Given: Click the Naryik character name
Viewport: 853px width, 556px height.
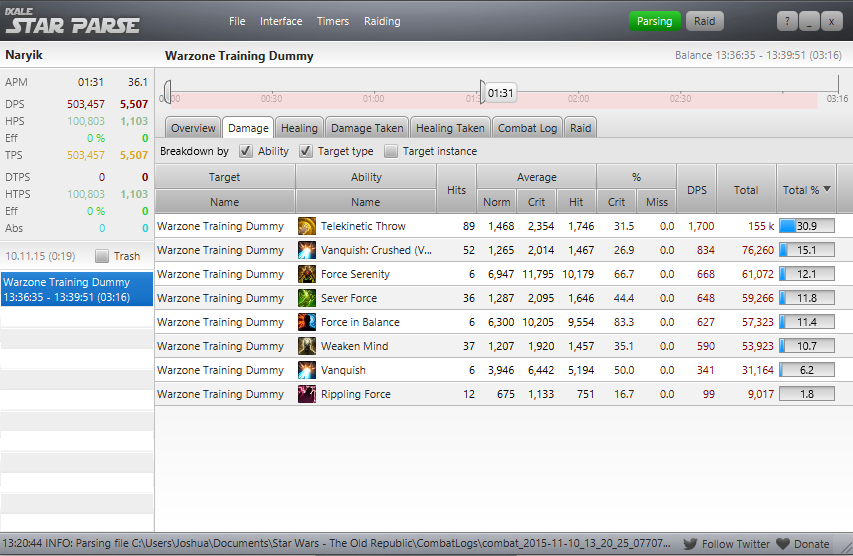Looking at the screenshot, I should click(24, 55).
